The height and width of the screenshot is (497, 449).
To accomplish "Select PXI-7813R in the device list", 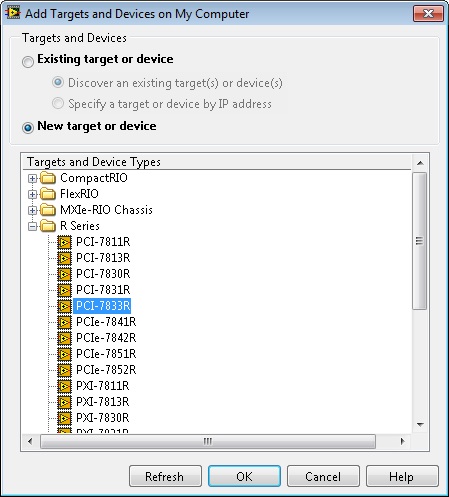I will (102, 402).
